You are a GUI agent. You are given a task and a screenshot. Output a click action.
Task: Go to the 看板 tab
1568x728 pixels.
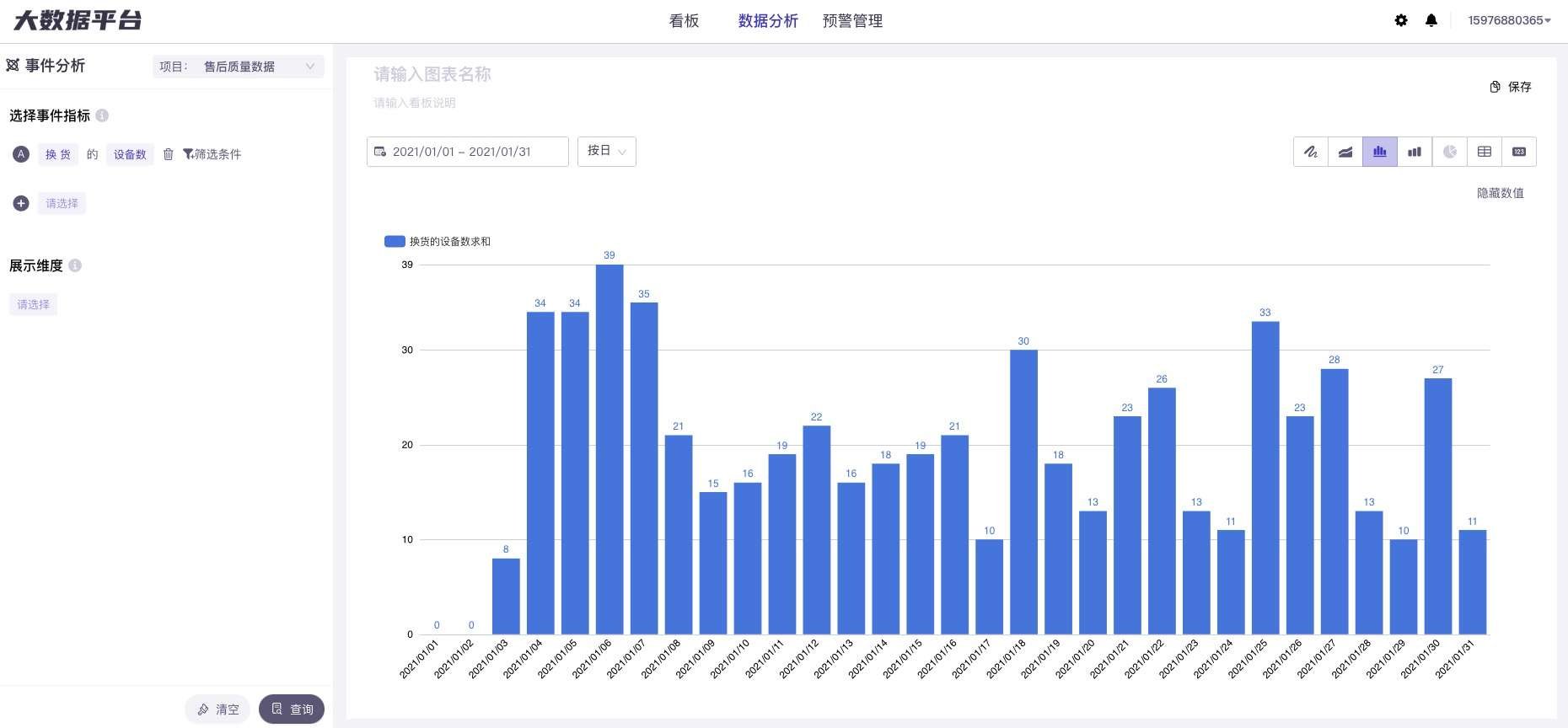(x=684, y=21)
